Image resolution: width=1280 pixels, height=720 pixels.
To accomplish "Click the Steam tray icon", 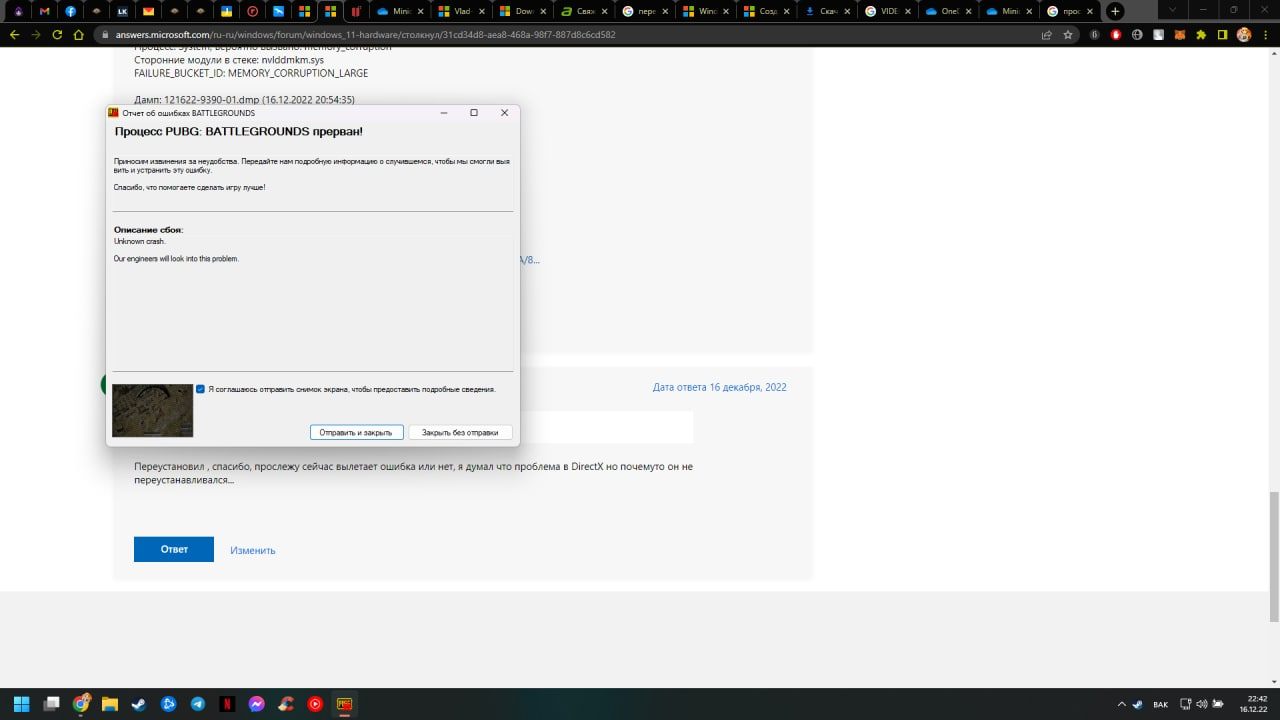I will tap(1139, 704).
